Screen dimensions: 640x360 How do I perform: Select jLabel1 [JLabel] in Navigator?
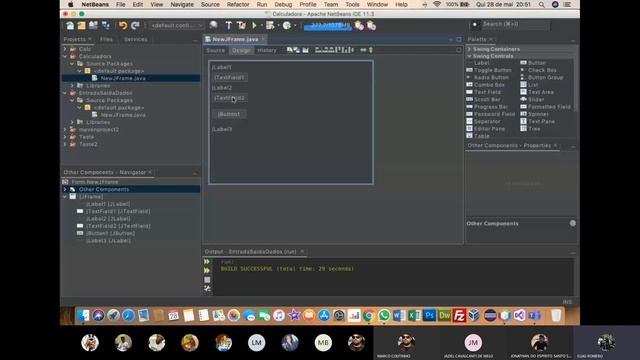click(108, 204)
